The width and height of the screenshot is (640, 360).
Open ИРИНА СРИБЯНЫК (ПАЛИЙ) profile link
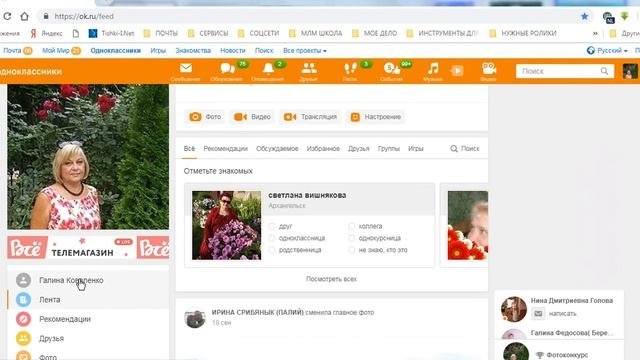pyautogui.click(x=258, y=312)
